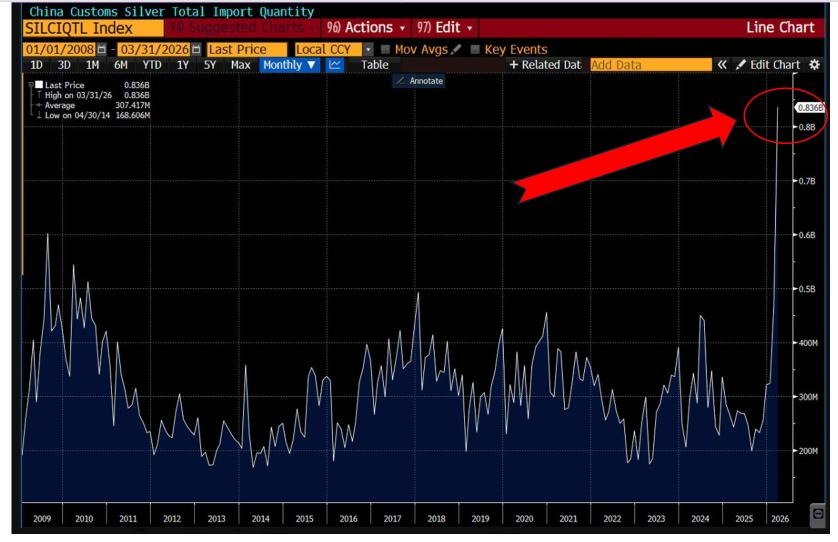Expand the Local CCY currency dropdown

pyautogui.click(x=368, y=49)
